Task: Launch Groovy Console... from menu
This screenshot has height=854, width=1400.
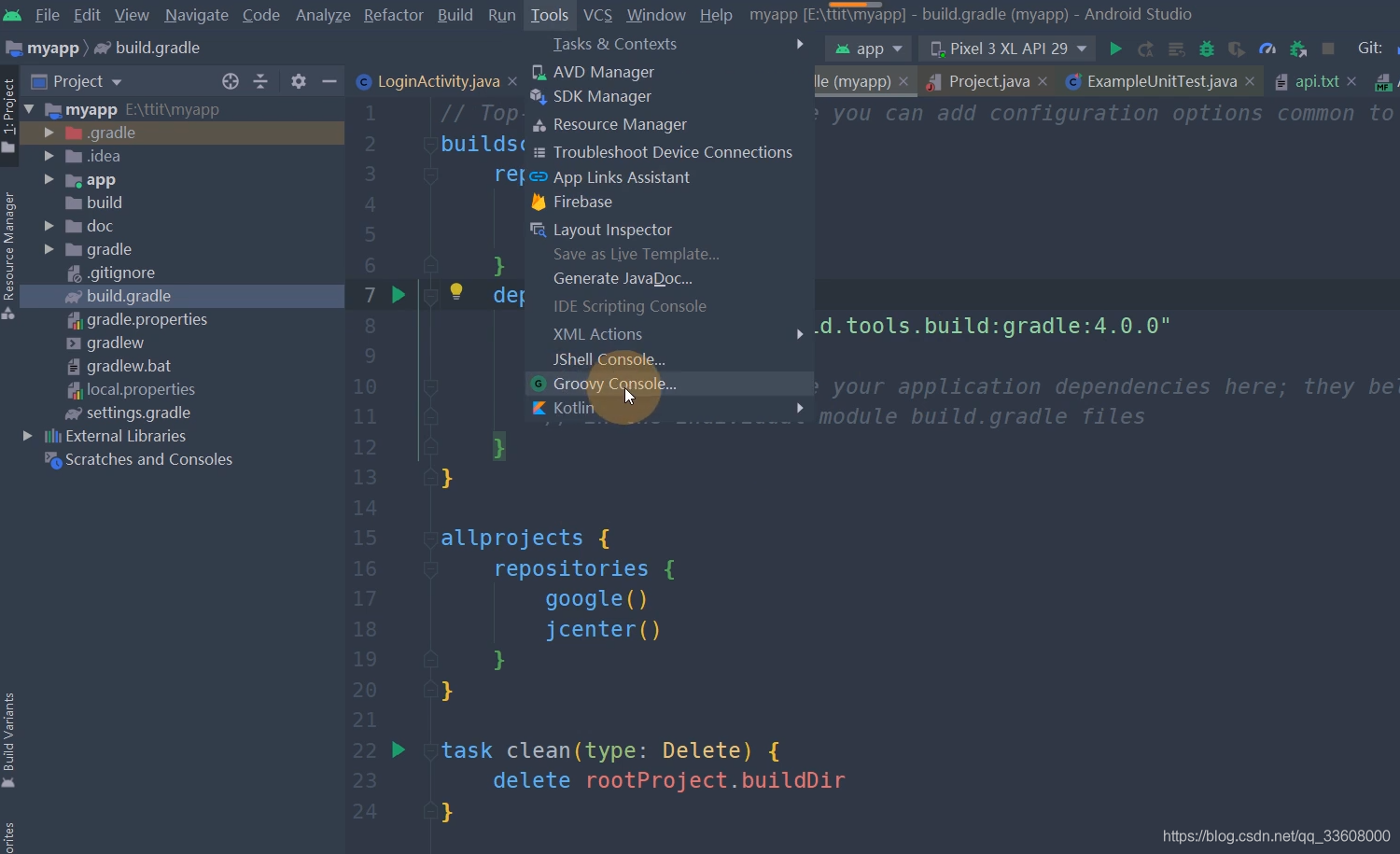Action: [669, 384]
